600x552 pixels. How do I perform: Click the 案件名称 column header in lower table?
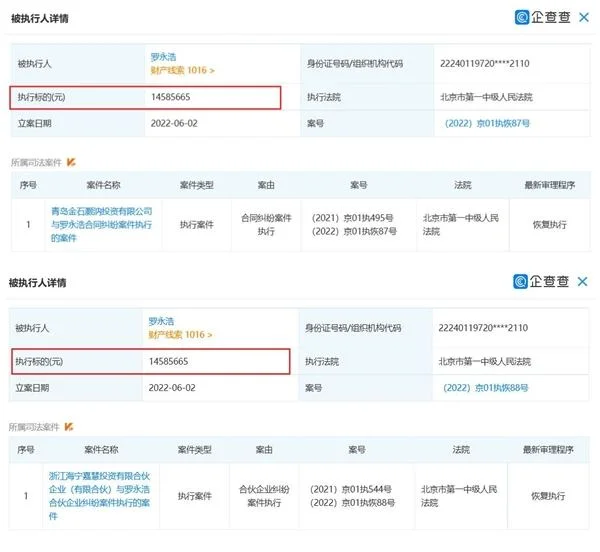coord(103,450)
